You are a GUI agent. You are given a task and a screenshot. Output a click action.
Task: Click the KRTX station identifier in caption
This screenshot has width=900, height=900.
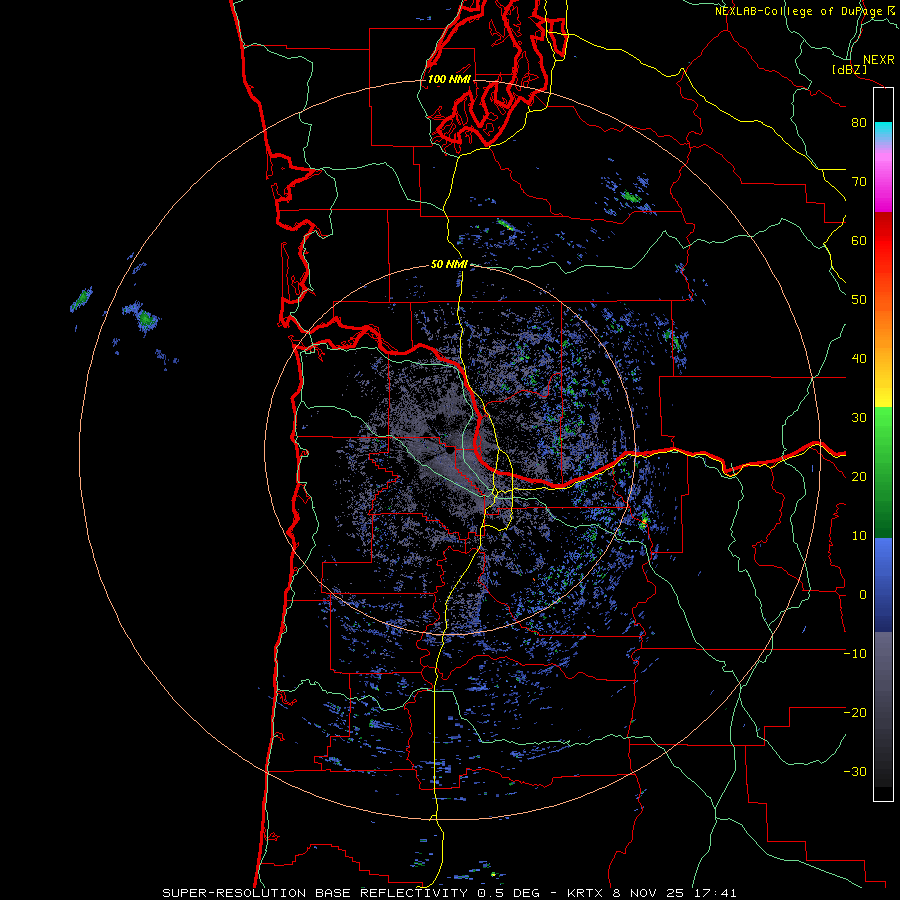coord(586,893)
